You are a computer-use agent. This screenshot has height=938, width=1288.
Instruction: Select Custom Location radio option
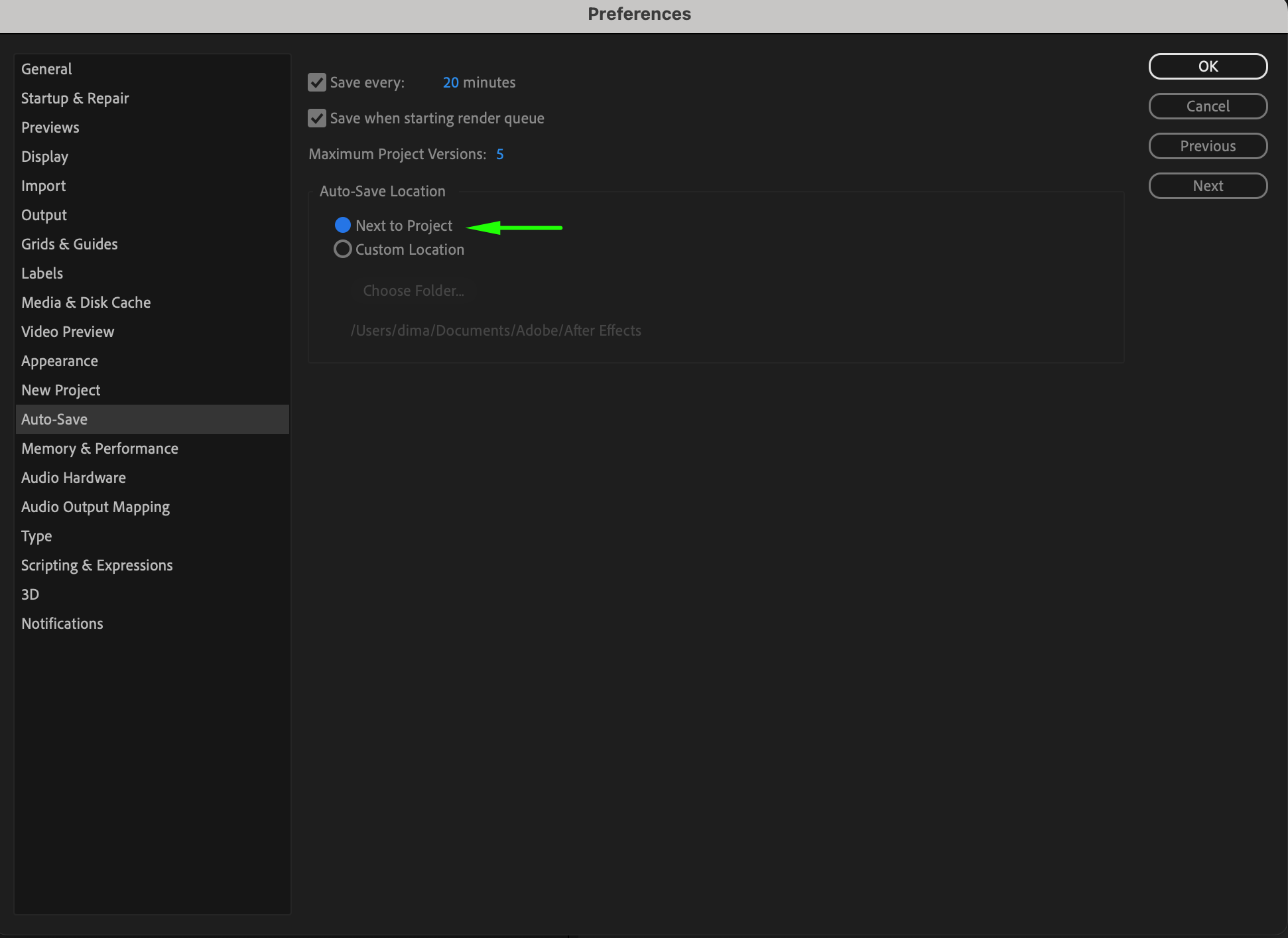(x=342, y=249)
